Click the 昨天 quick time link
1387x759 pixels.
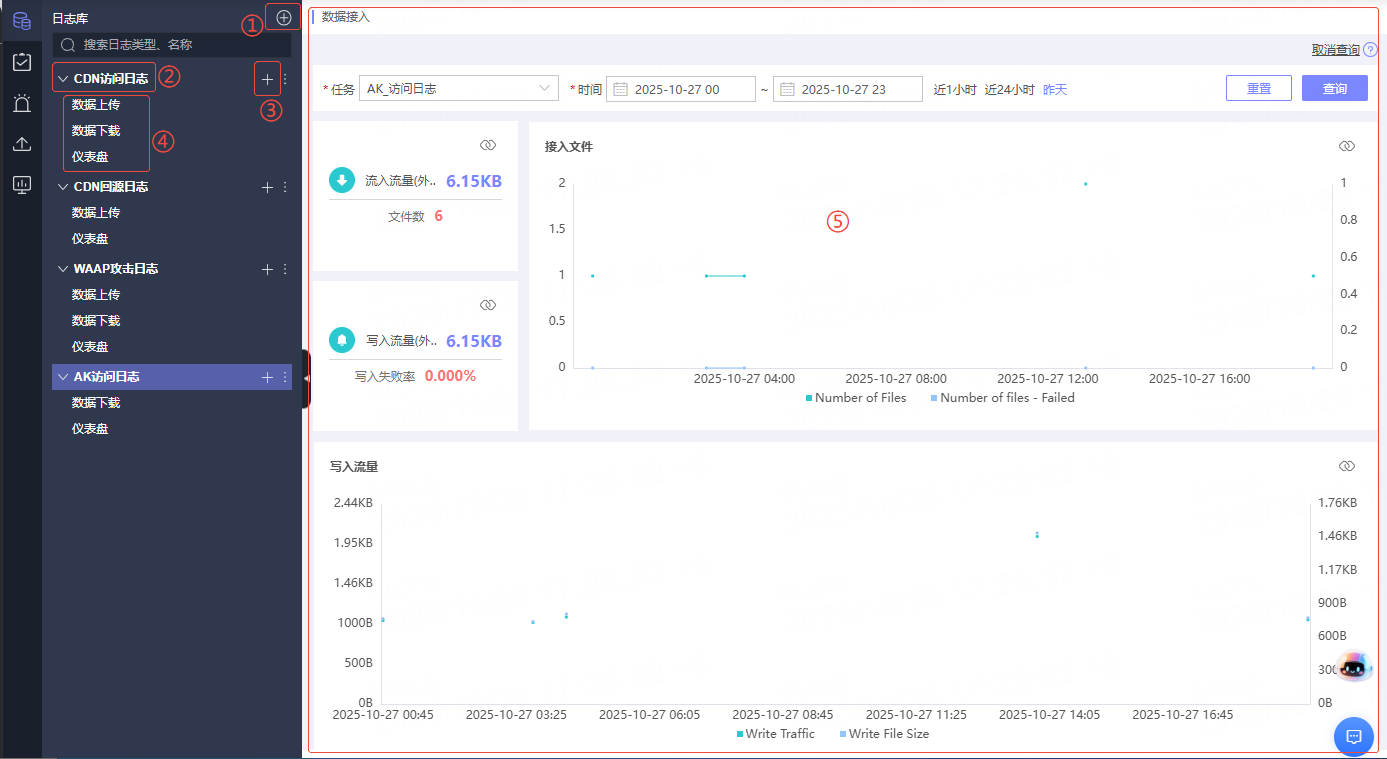pyautogui.click(x=1055, y=89)
